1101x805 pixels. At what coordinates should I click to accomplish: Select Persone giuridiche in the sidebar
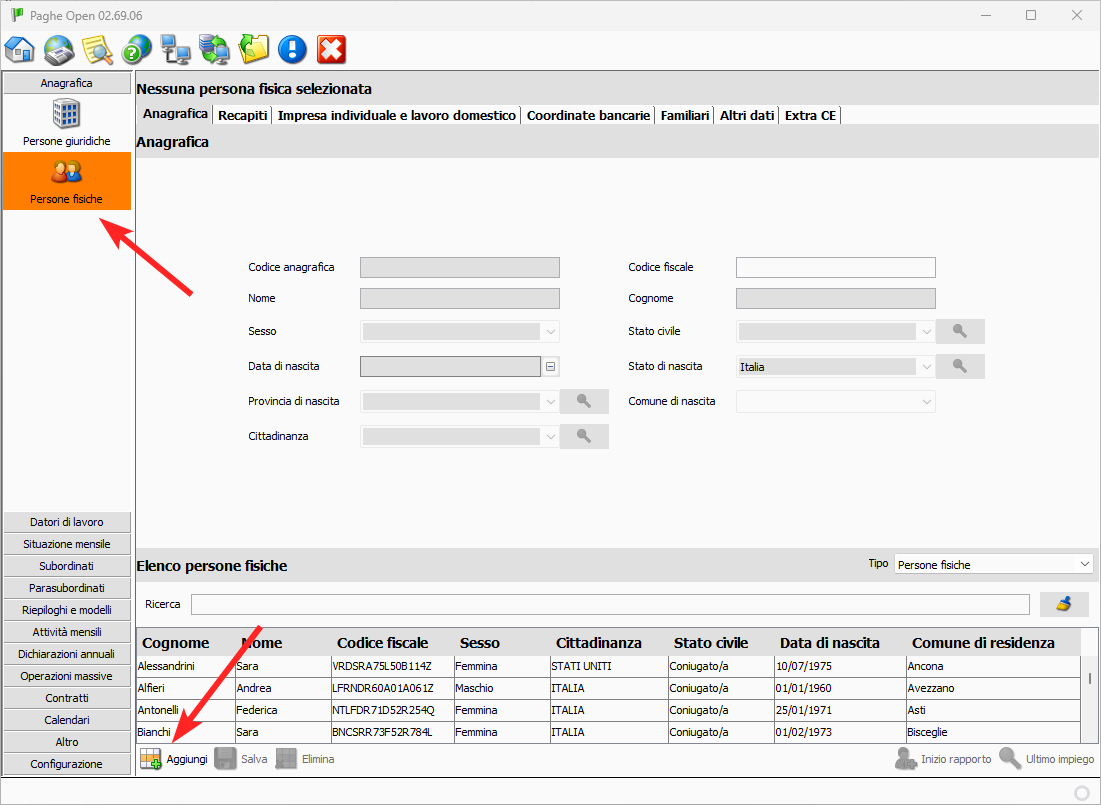pos(67,123)
